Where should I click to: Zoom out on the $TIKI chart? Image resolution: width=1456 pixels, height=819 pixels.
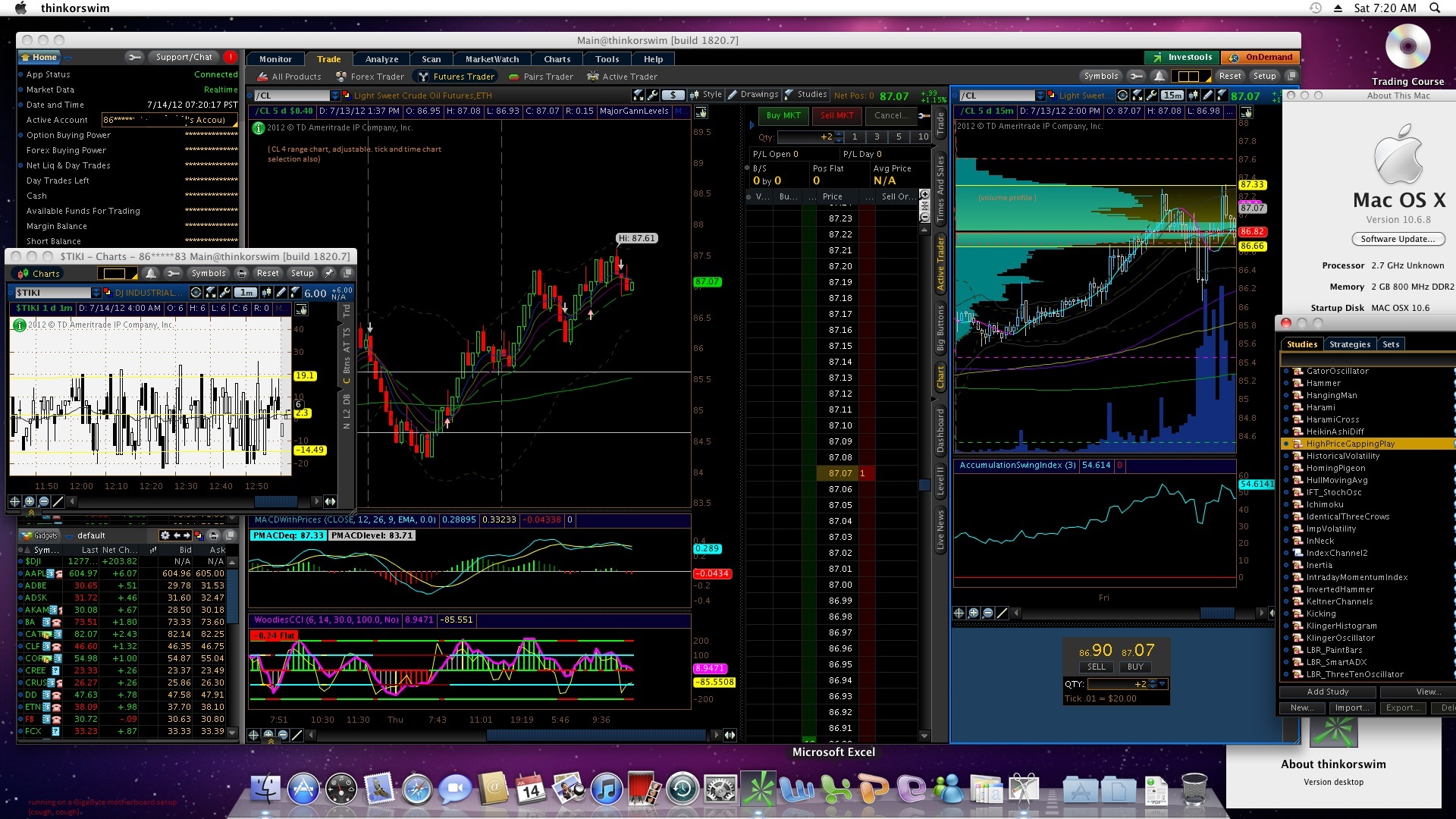point(44,501)
